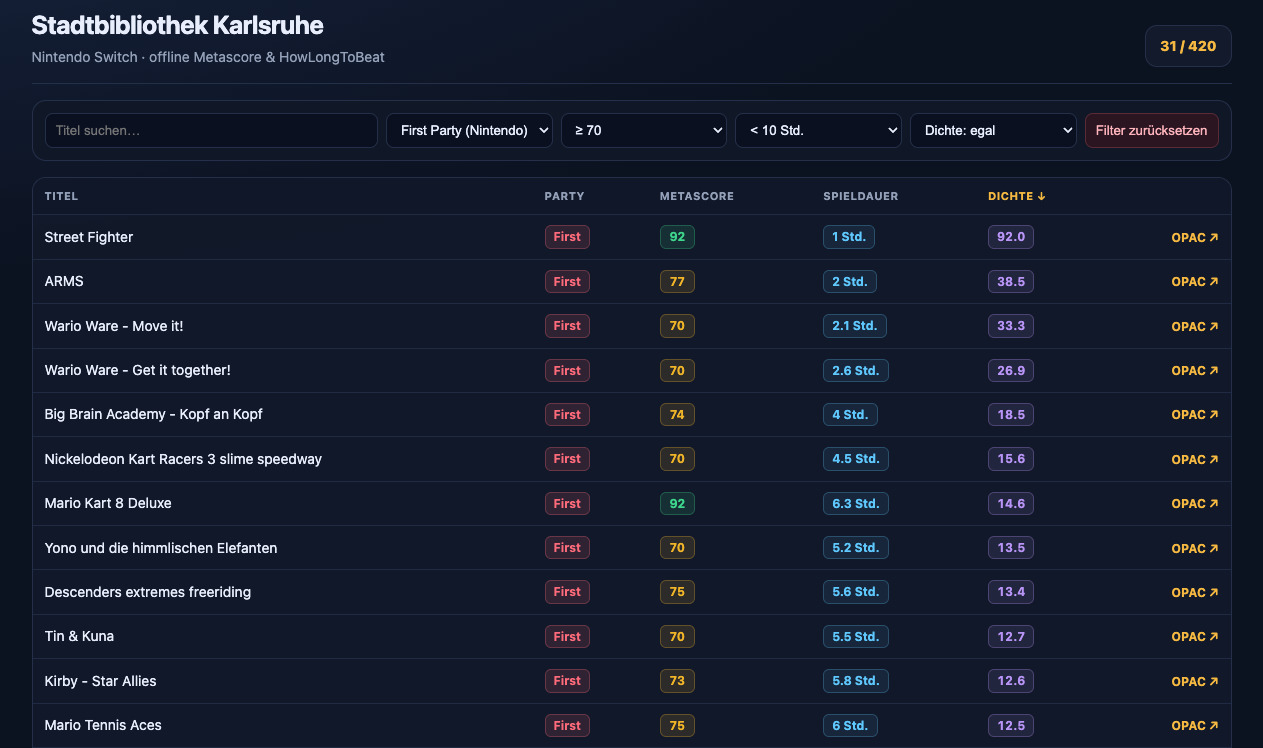Viewport: 1263px width, 748px height.
Task: Open OPAC link for Kirby - Star Allies
Action: tap(1195, 681)
